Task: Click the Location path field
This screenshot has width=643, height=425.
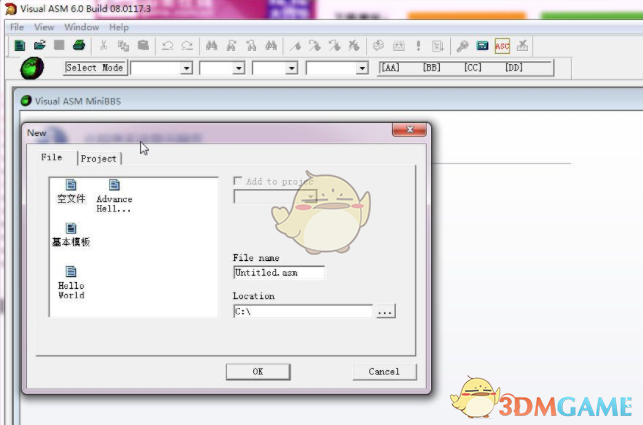Action: (x=303, y=311)
